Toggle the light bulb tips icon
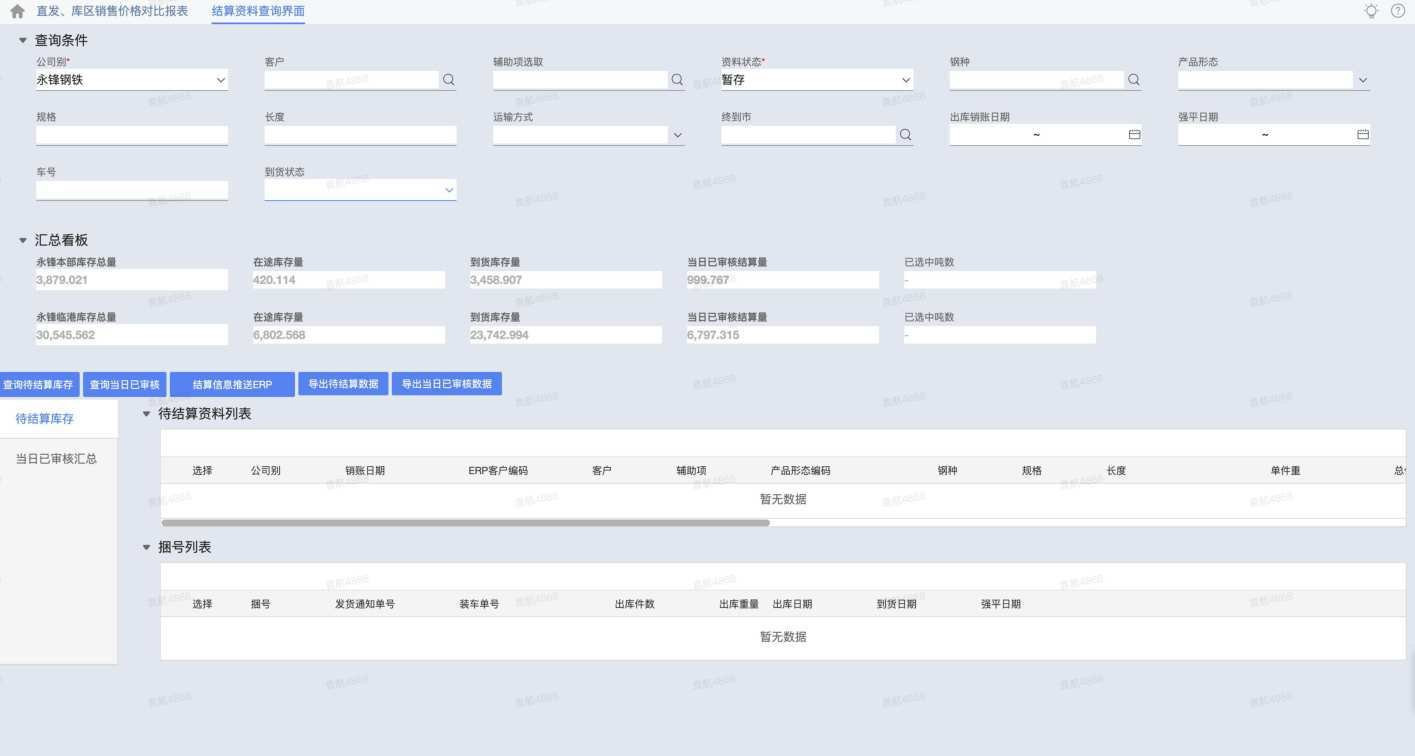1415x756 pixels. (x=1371, y=11)
